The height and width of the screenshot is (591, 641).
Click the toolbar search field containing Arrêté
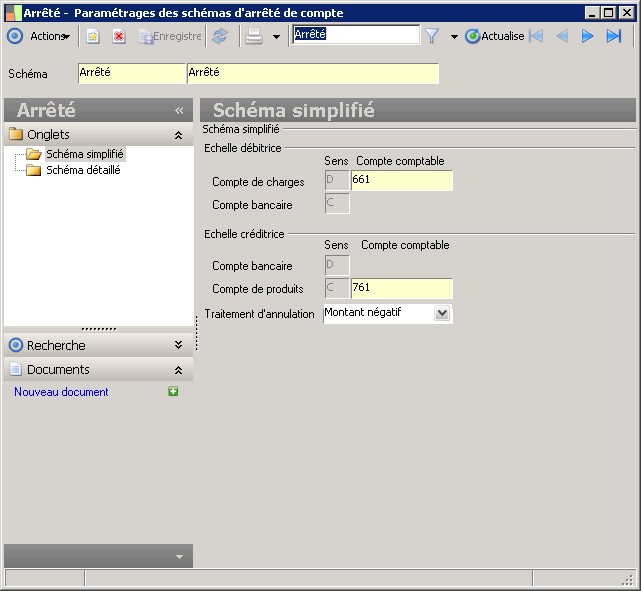(356, 34)
